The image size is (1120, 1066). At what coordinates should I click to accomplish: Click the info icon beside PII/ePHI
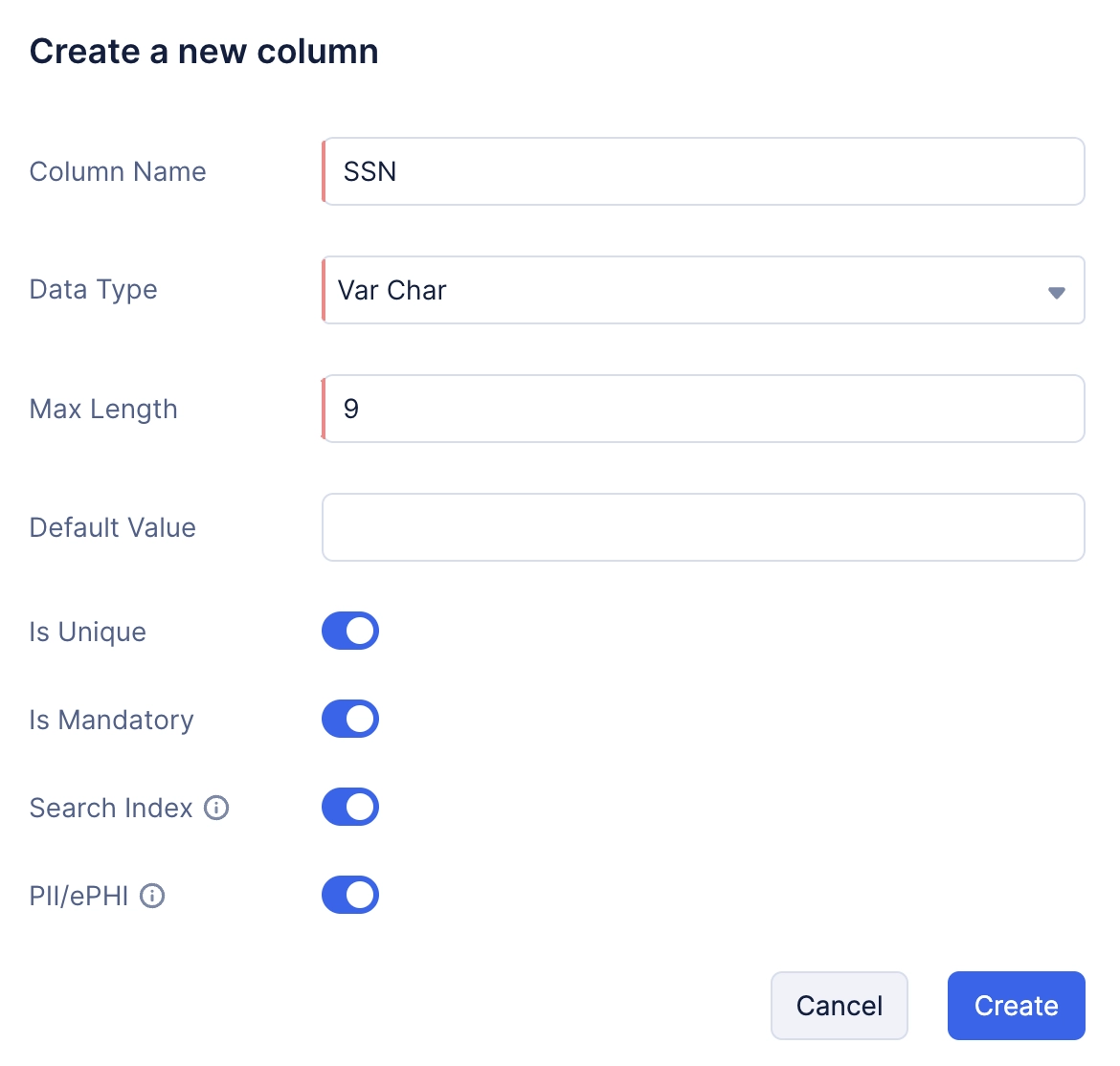(x=152, y=896)
